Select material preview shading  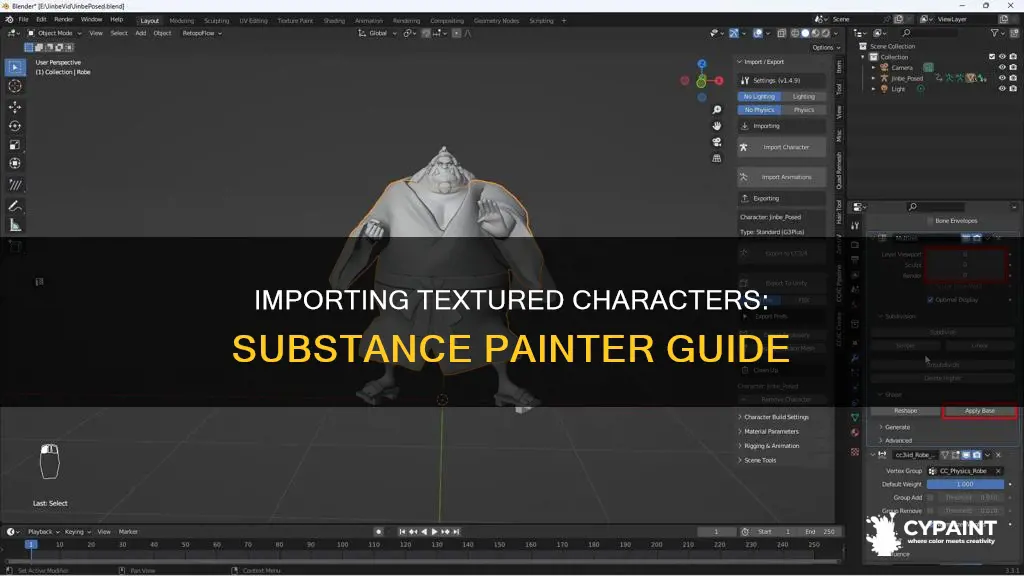tap(816, 33)
